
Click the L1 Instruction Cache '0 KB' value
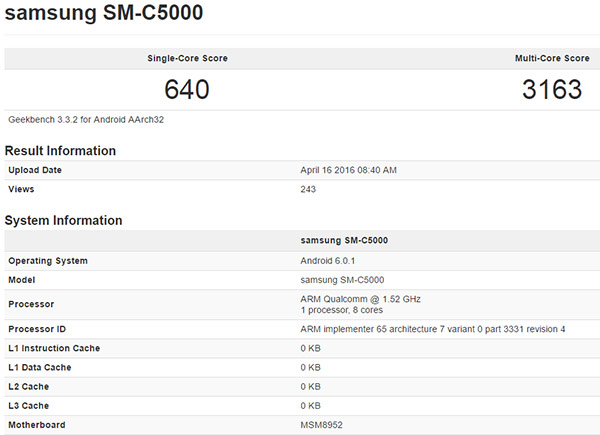click(x=310, y=348)
